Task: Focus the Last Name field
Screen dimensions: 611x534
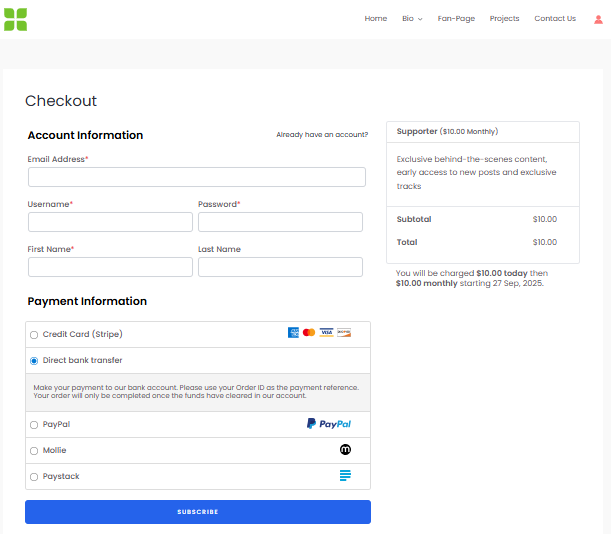Action: click(x=280, y=267)
